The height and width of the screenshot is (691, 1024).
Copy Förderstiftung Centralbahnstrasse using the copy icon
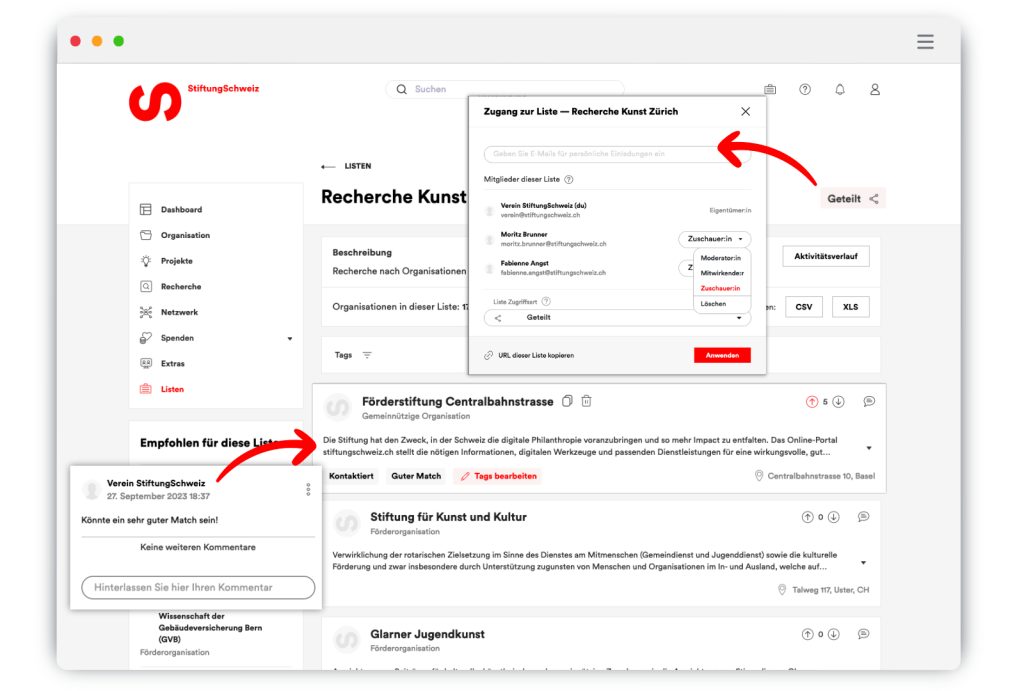[567, 401]
